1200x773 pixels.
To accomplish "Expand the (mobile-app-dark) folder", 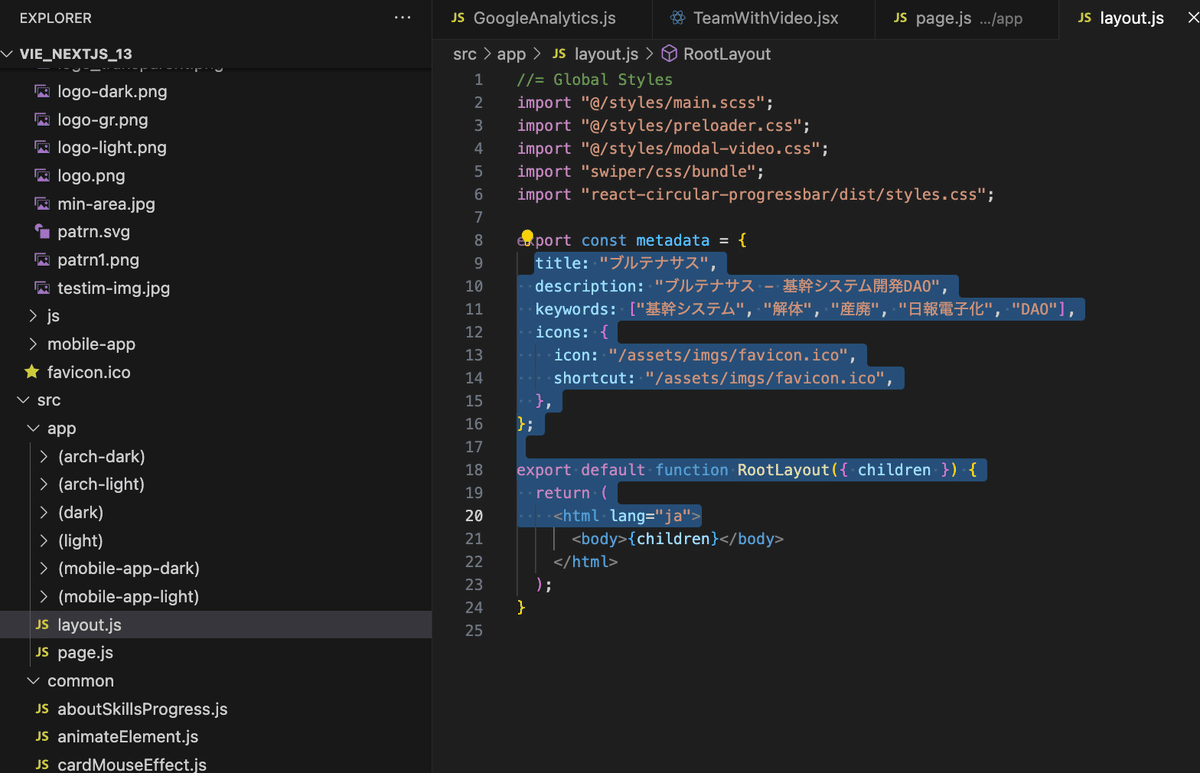I will pyautogui.click(x=43, y=568).
